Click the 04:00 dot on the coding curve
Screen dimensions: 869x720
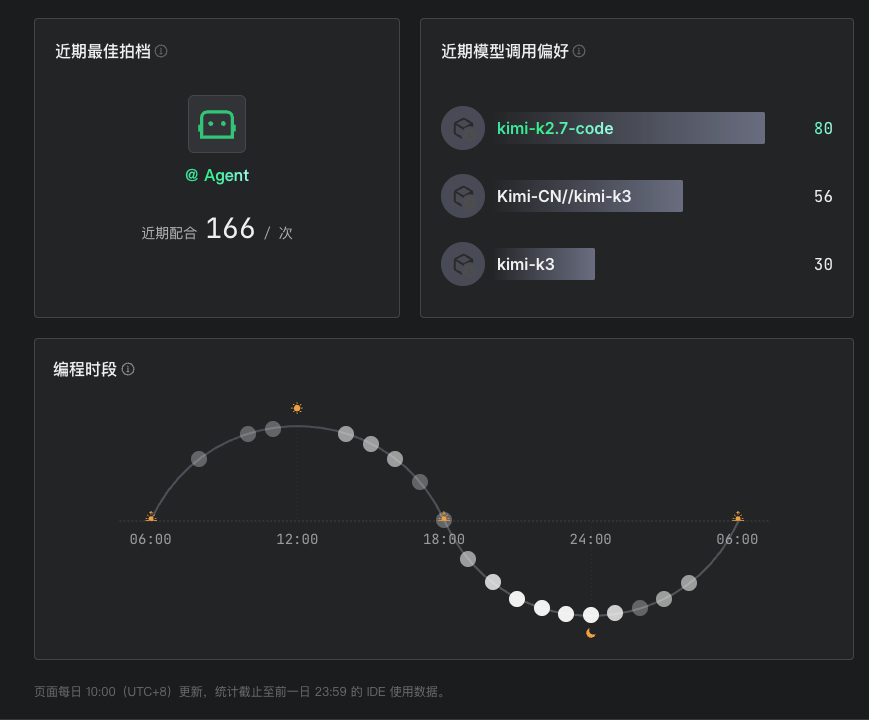[x=689, y=583]
